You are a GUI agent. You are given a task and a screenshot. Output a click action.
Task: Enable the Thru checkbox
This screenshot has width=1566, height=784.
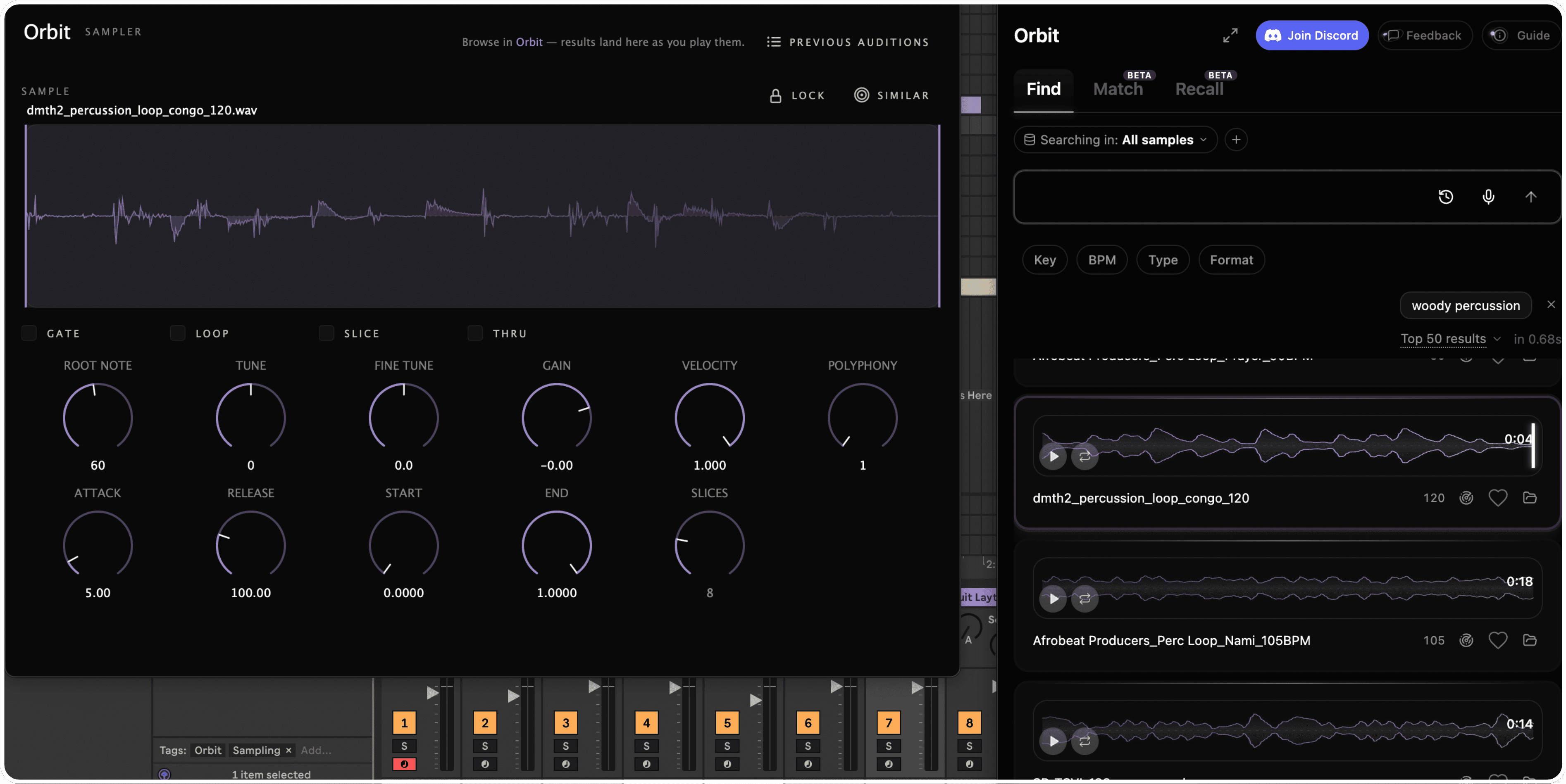coord(475,333)
